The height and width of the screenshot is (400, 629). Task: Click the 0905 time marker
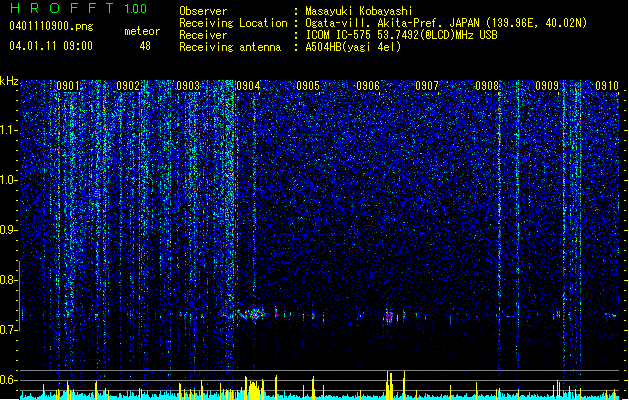[308, 86]
